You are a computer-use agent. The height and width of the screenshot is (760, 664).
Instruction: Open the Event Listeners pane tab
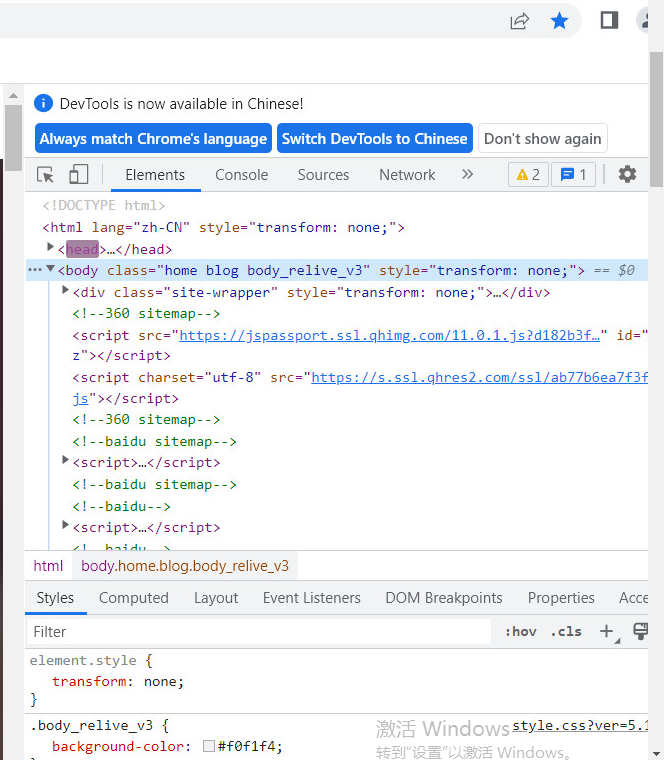point(312,598)
